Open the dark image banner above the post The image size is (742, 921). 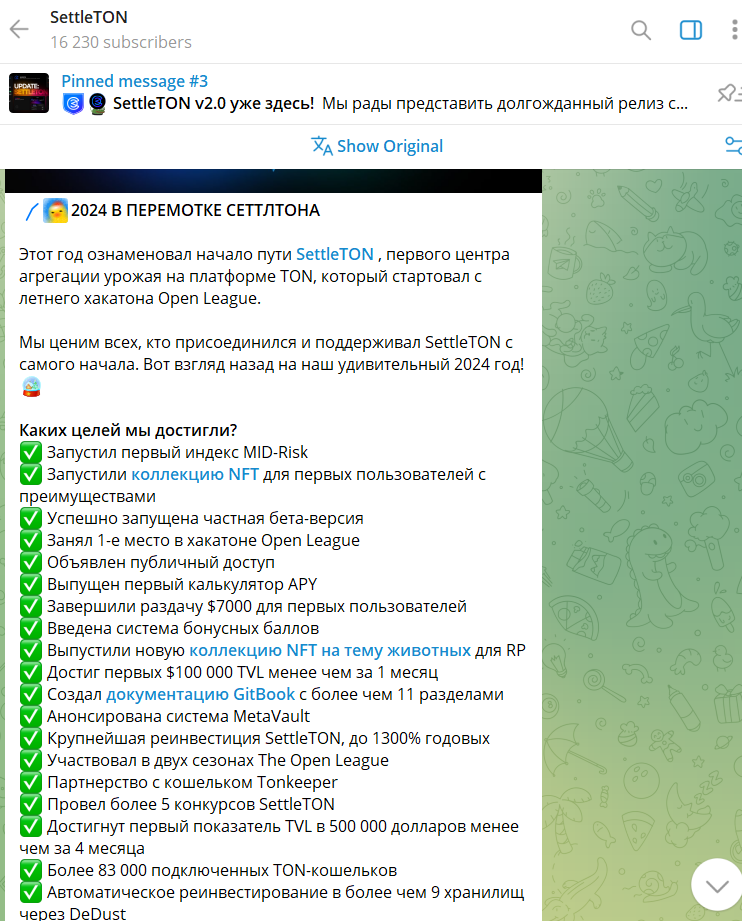273,181
